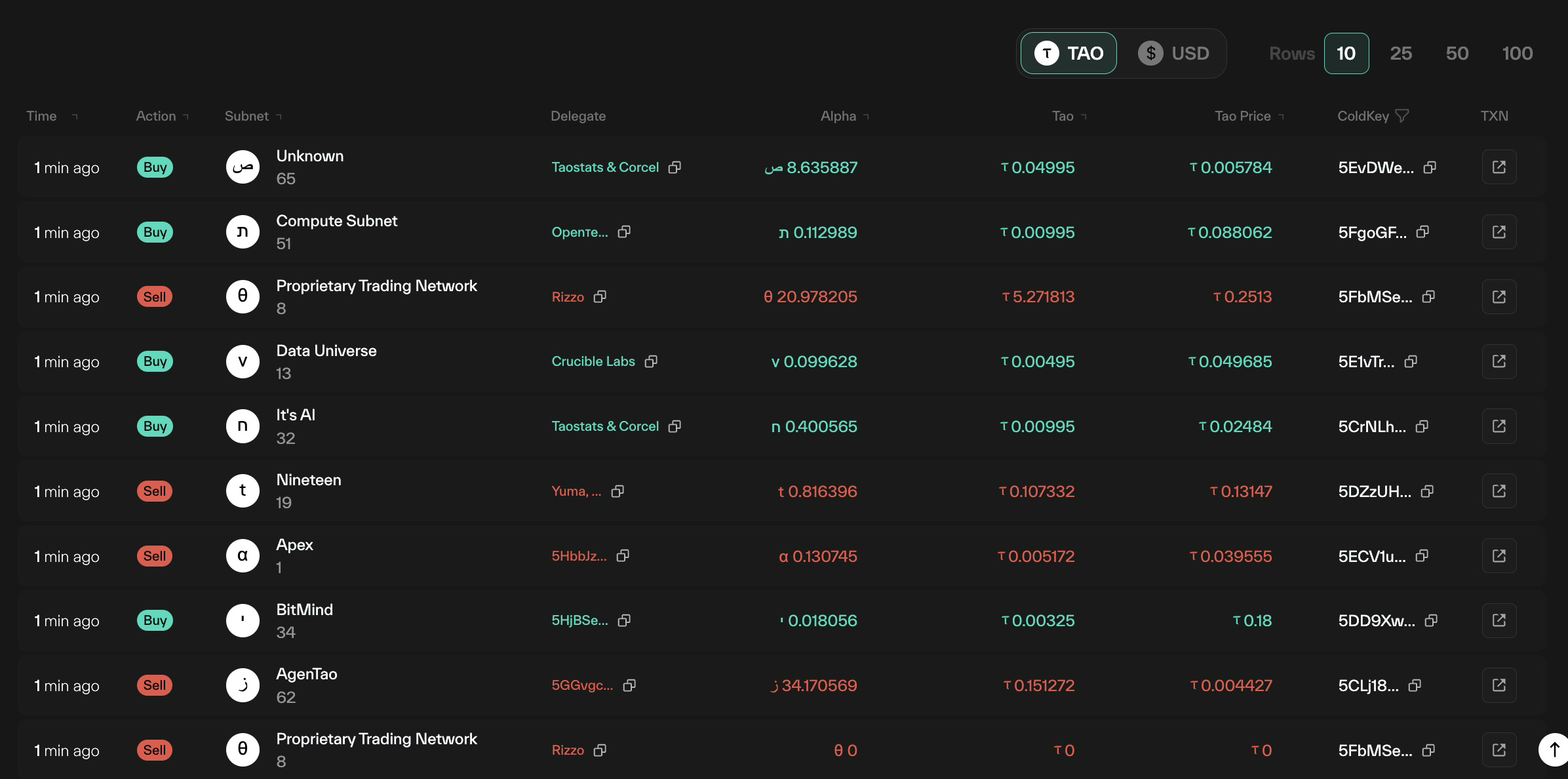Image resolution: width=1568 pixels, height=779 pixels.
Task: Open the ColdKey filter funnel
Action: (1401, 116)
